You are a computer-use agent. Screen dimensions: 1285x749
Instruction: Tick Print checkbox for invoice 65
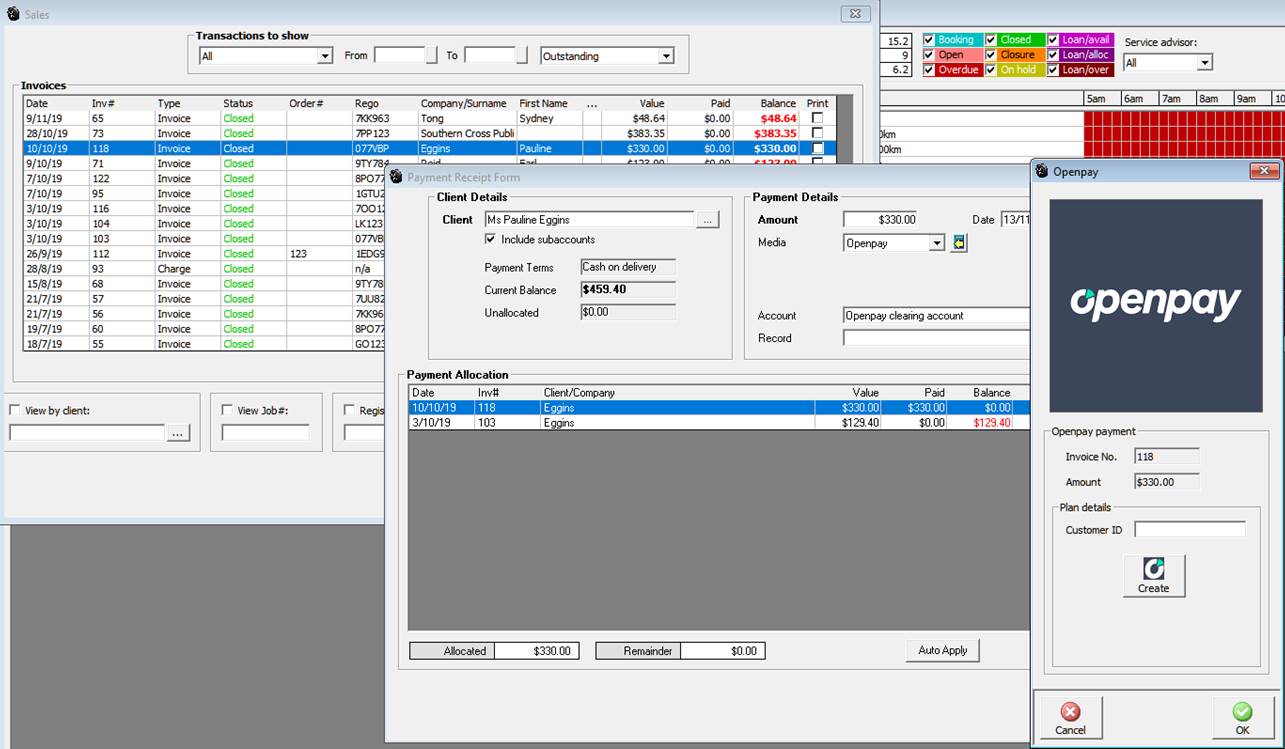(x=817, y=118)
